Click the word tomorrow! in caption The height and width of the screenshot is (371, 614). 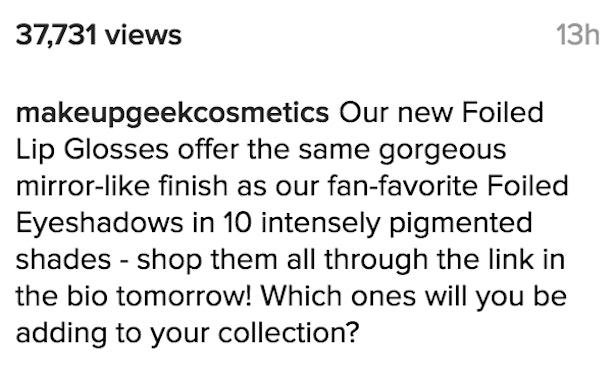tap(184, 295)
